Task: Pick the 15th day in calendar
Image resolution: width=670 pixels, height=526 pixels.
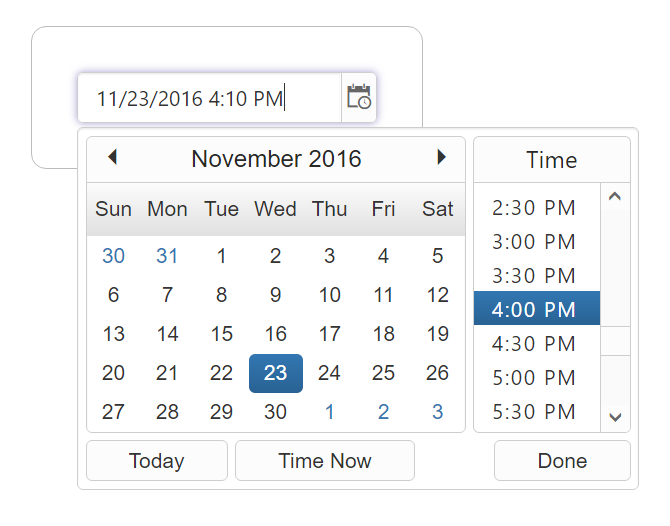Action: click(x=222, y=334)
